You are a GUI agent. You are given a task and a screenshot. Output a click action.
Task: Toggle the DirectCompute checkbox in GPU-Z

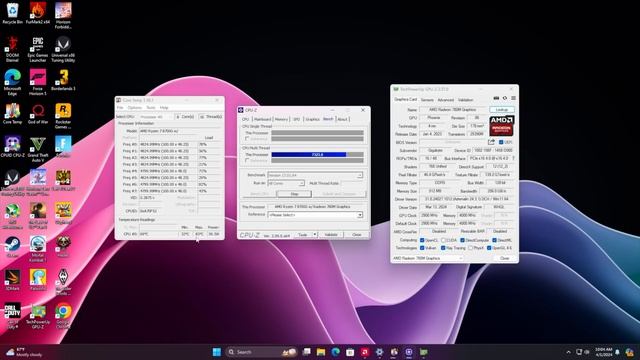point(462,240)
